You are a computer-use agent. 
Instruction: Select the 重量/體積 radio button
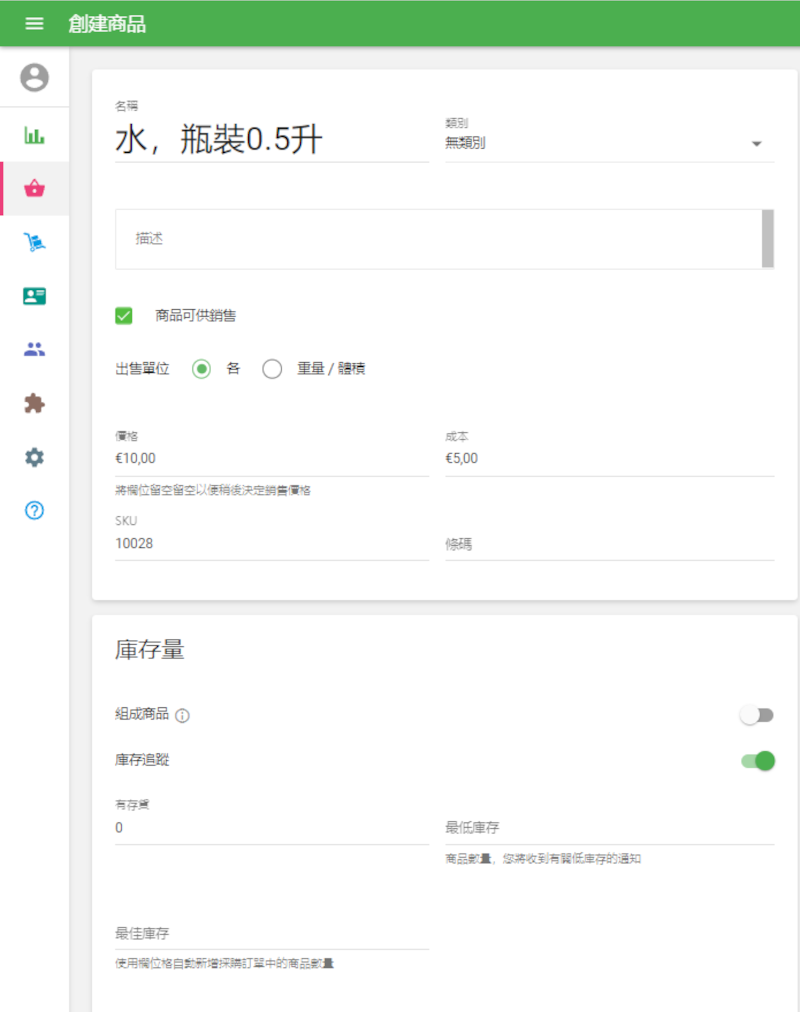coord(271,369)
